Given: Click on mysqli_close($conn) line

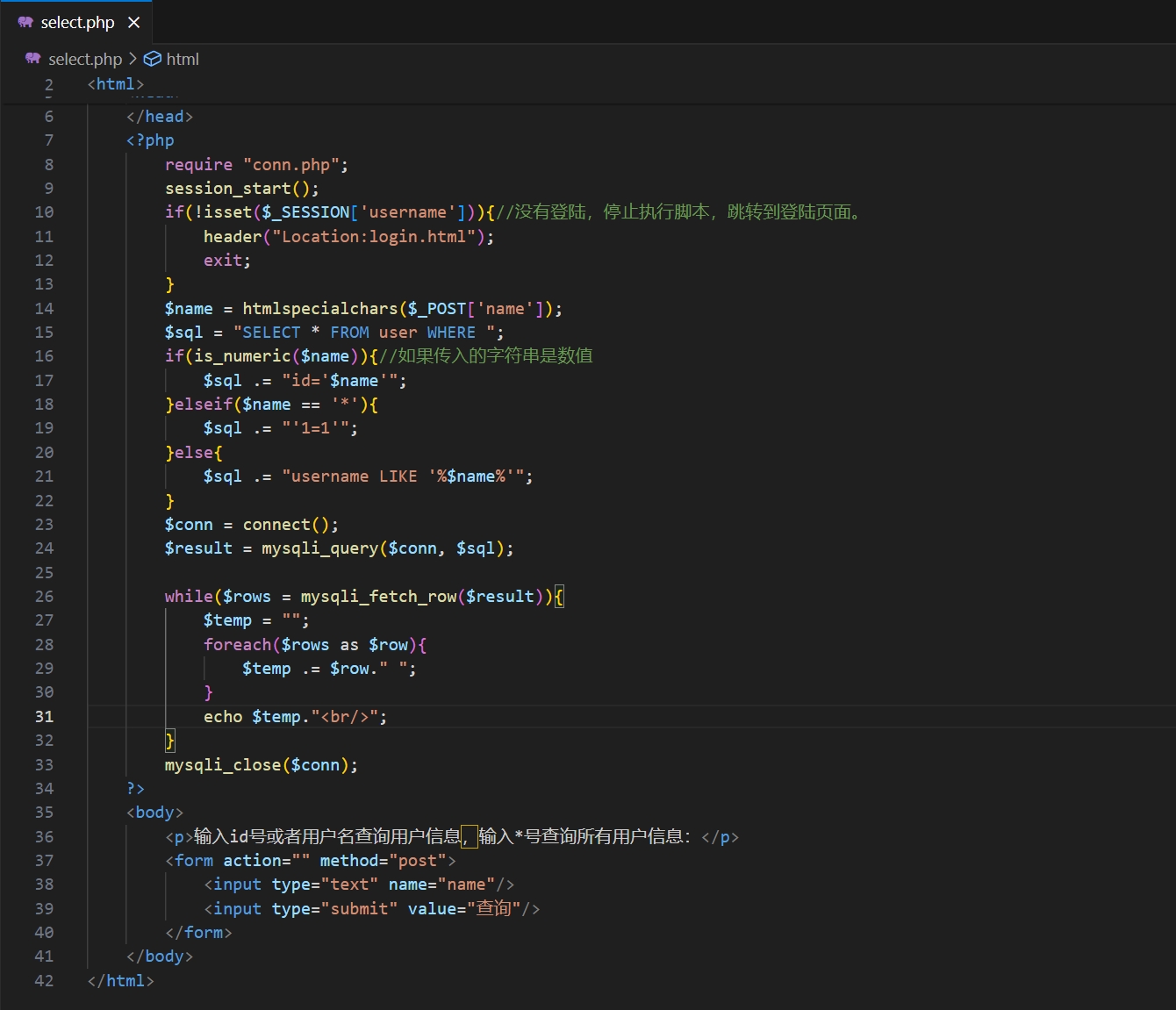Looking at the screenshot, I should [x=262, y=765].
